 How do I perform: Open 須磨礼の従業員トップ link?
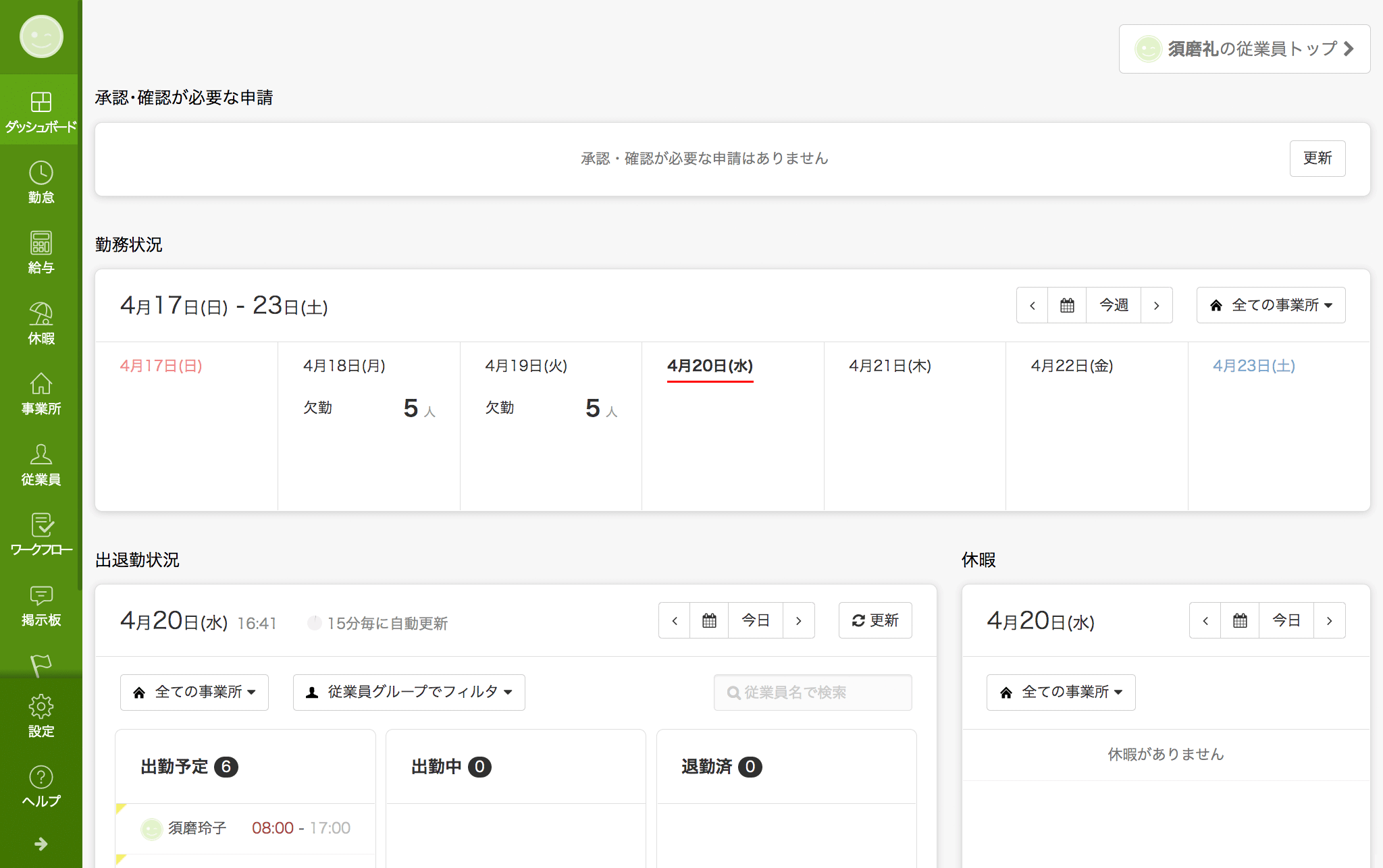[x=1244, y=49]
